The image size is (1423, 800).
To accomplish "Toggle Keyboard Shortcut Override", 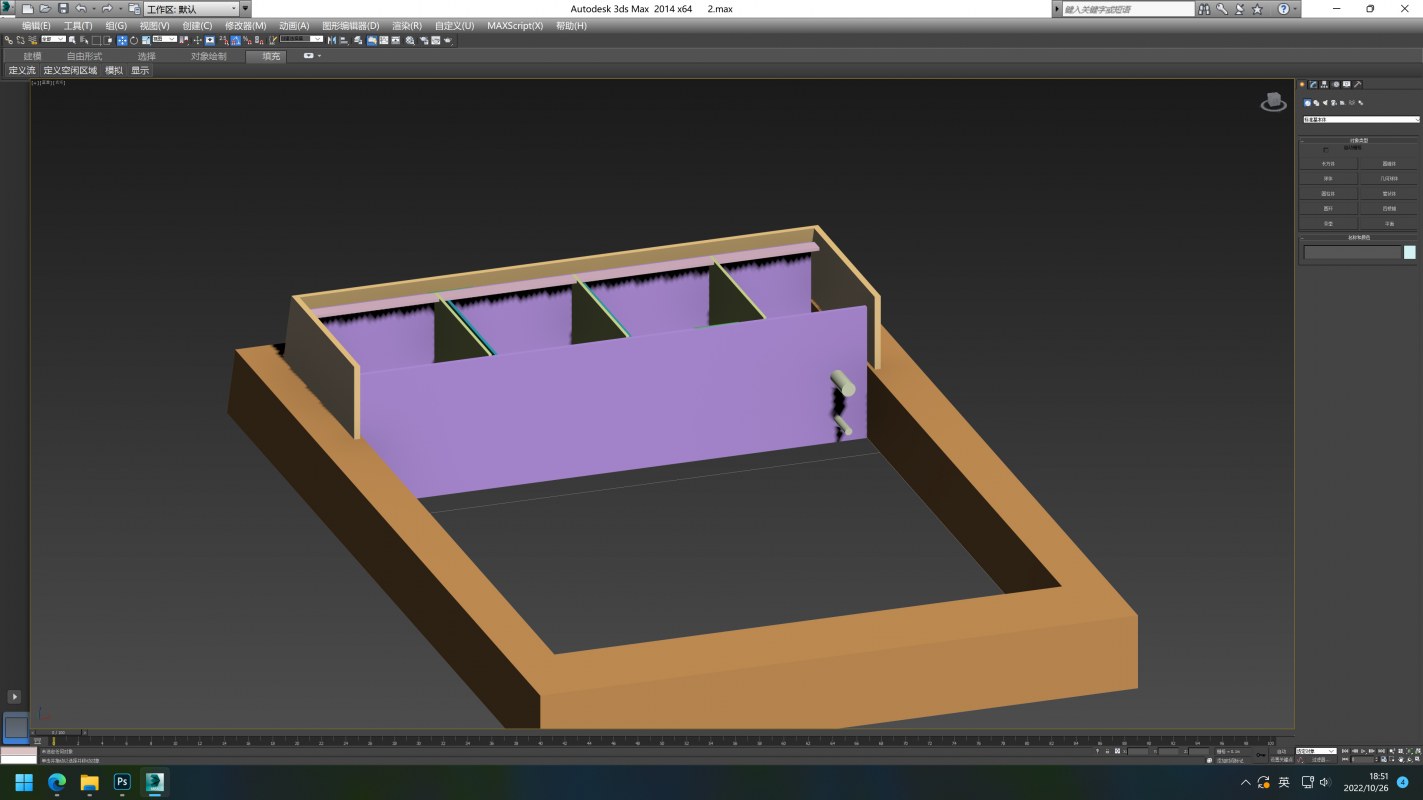I will click(x=209, y=40).
